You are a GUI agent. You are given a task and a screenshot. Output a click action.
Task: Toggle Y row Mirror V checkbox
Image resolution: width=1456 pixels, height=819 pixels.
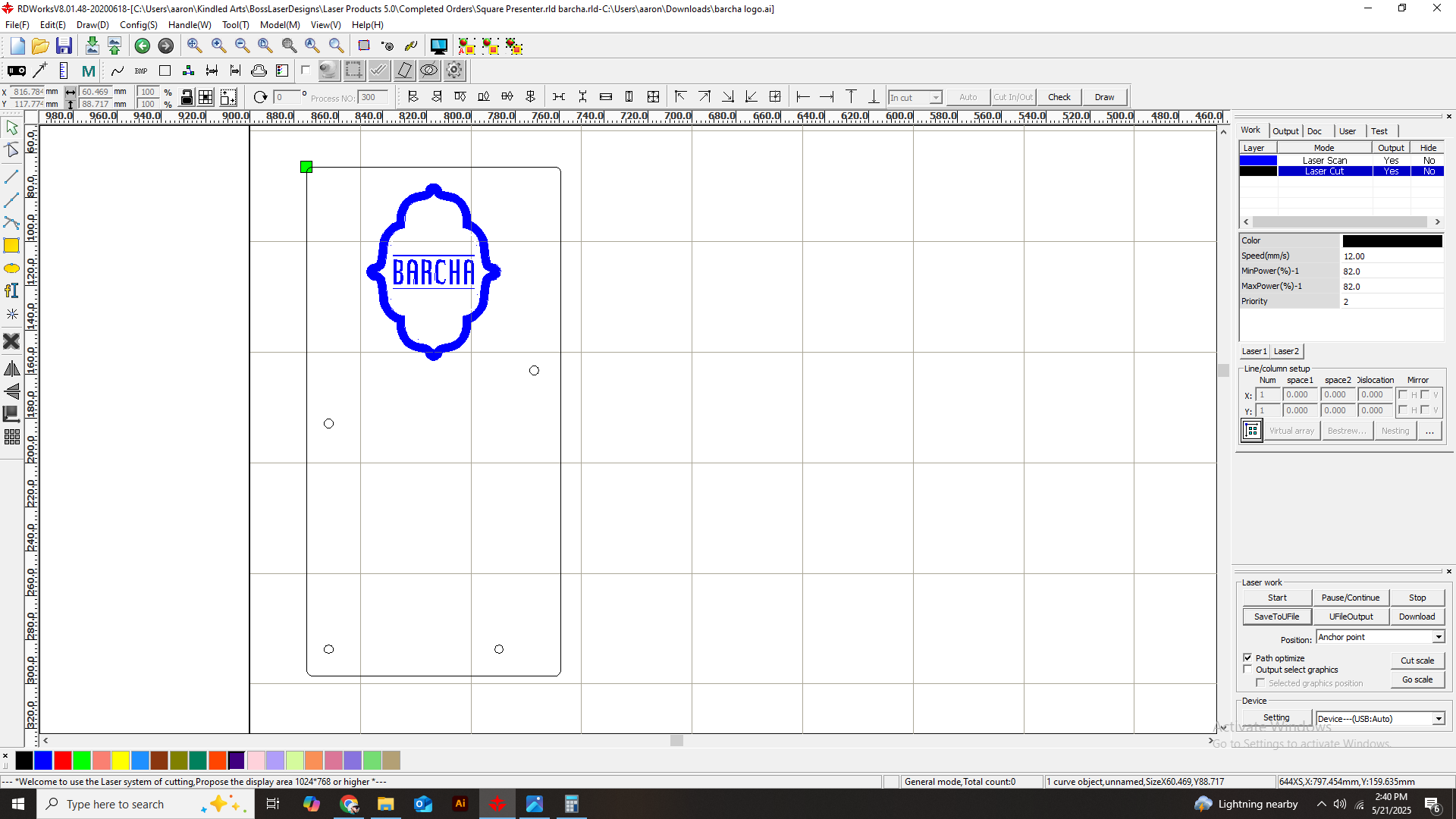coord(1425,410)
